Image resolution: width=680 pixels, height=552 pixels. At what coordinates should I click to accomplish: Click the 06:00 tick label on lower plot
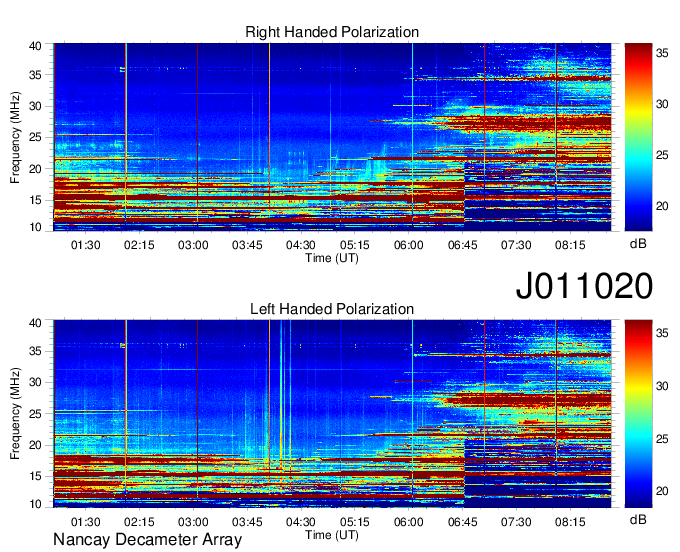pyautogui.click(x=409, y=522)
